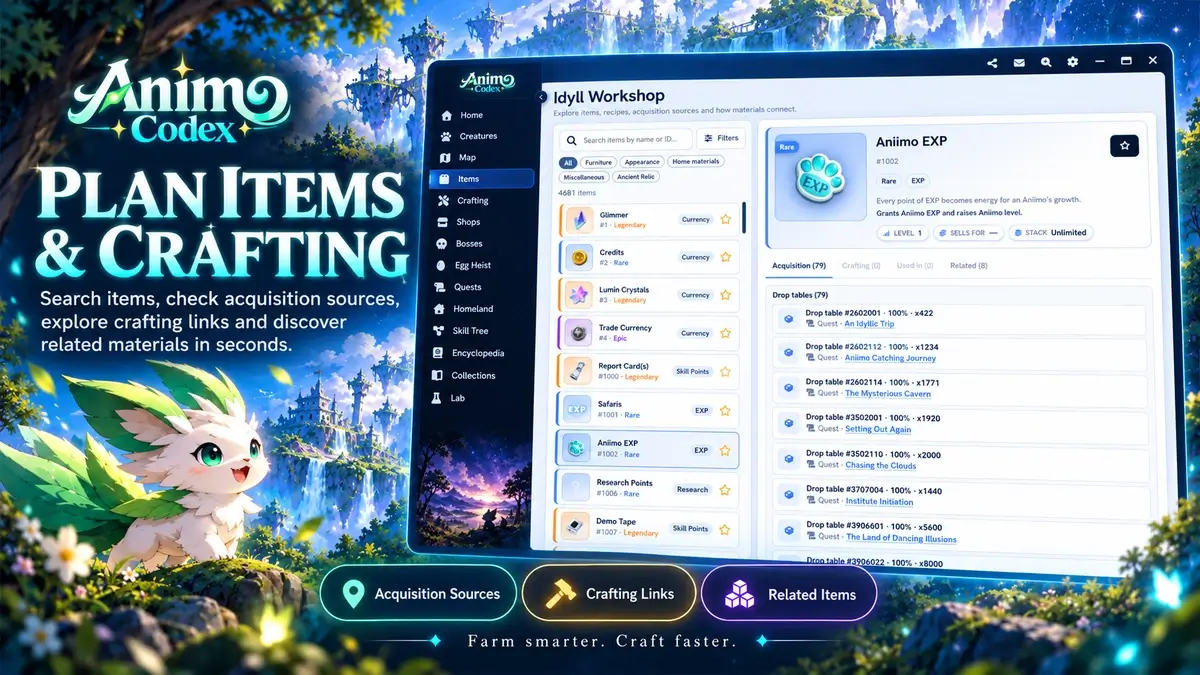Viewport: 1200px width, 675px height.
Task: Click the Search items by name or ID field
Action: click(x=625, y=140)
